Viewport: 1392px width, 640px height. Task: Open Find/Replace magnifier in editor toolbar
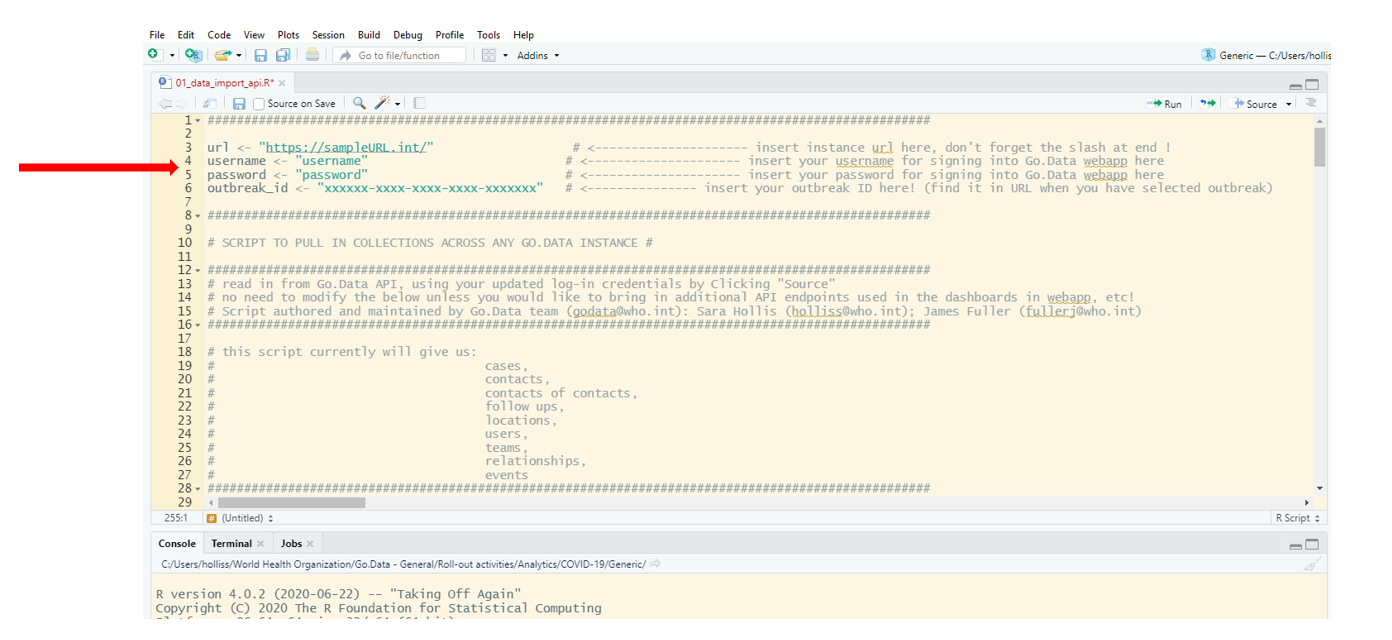pos(359,103)
